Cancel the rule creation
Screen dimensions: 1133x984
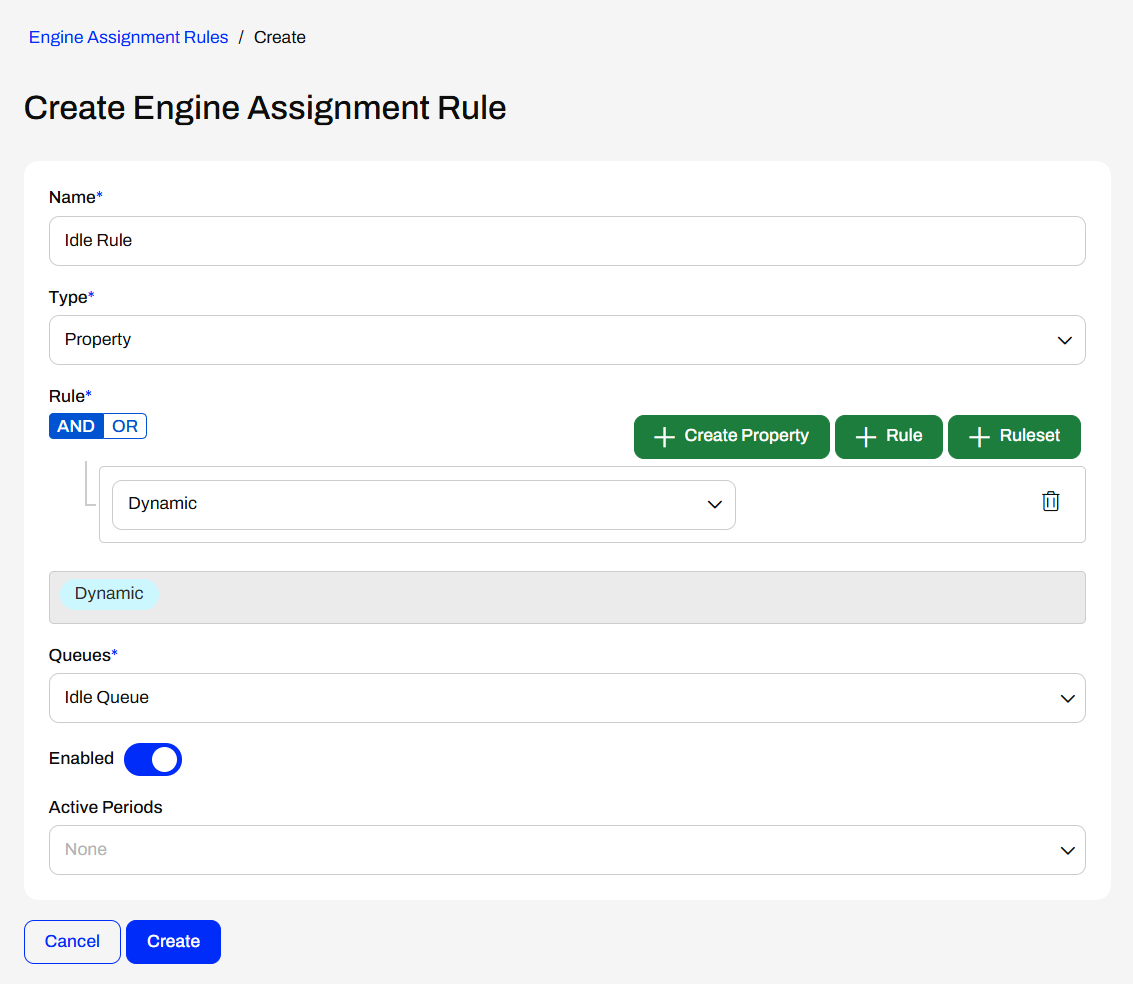72,941
